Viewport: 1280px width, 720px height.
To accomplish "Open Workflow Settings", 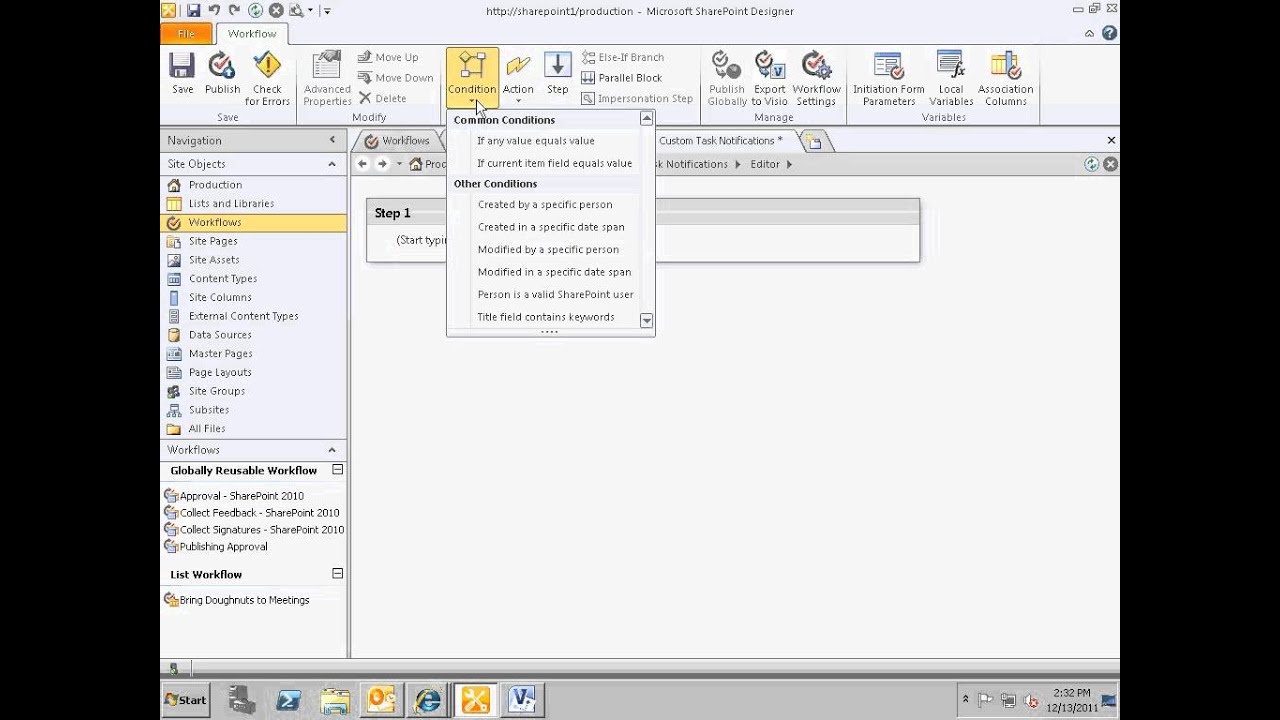I will coord(816,79).
